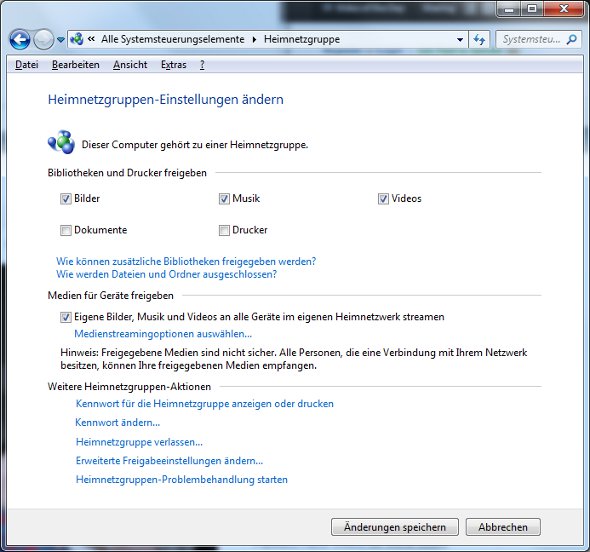Click into the Systemsteuerung search field
The image size is (590, 552).
pos(531,39)
